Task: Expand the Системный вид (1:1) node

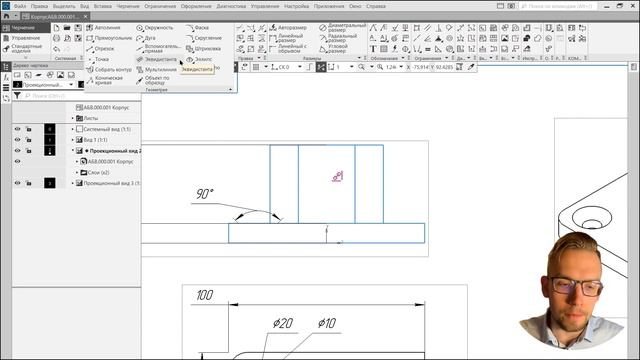Action: pos(73,129)
